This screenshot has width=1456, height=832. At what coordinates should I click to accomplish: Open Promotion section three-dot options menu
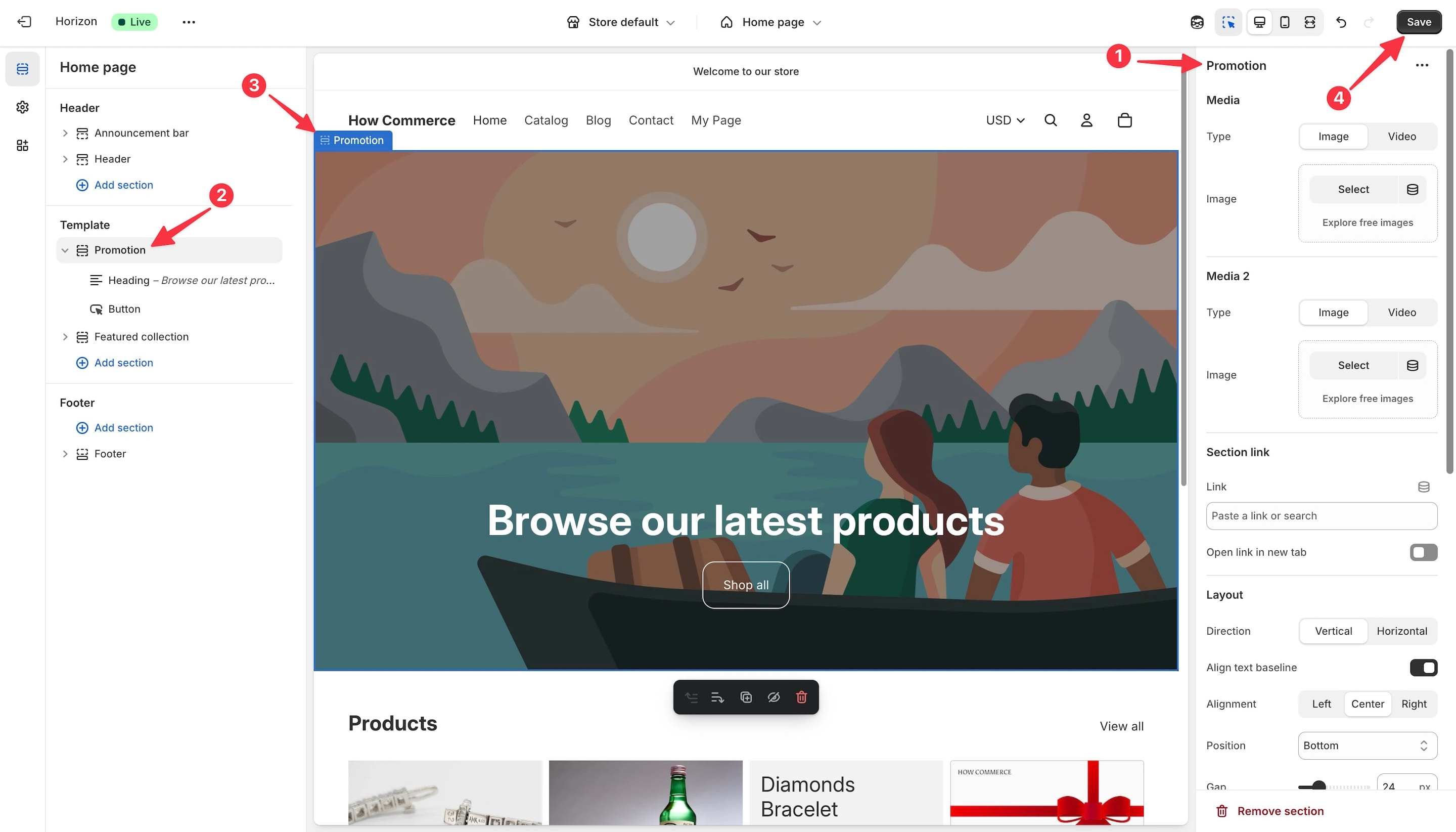pos(1422,65)
